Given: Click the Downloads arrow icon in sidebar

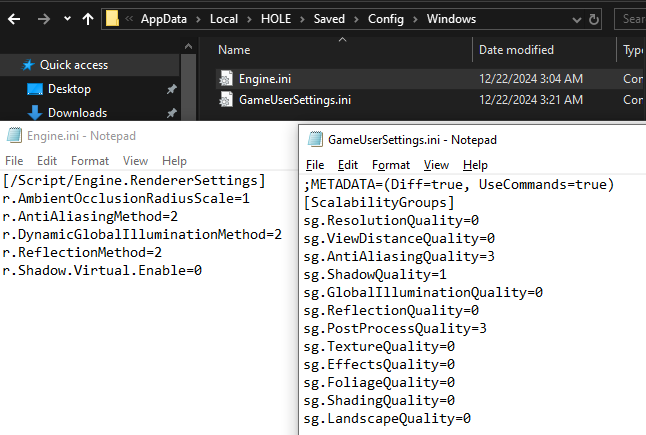Looking at the screenshot, I should pos(32,112).
